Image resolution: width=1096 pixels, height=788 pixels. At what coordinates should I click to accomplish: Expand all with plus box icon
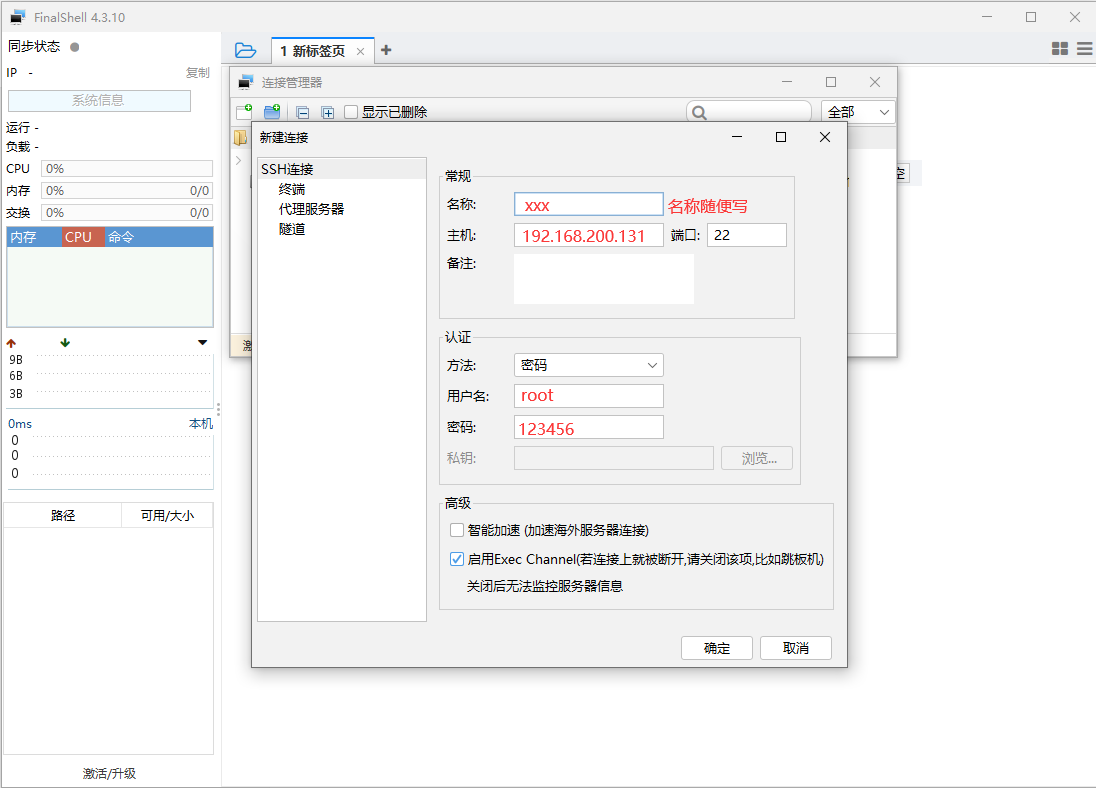[x=327, y=113]
